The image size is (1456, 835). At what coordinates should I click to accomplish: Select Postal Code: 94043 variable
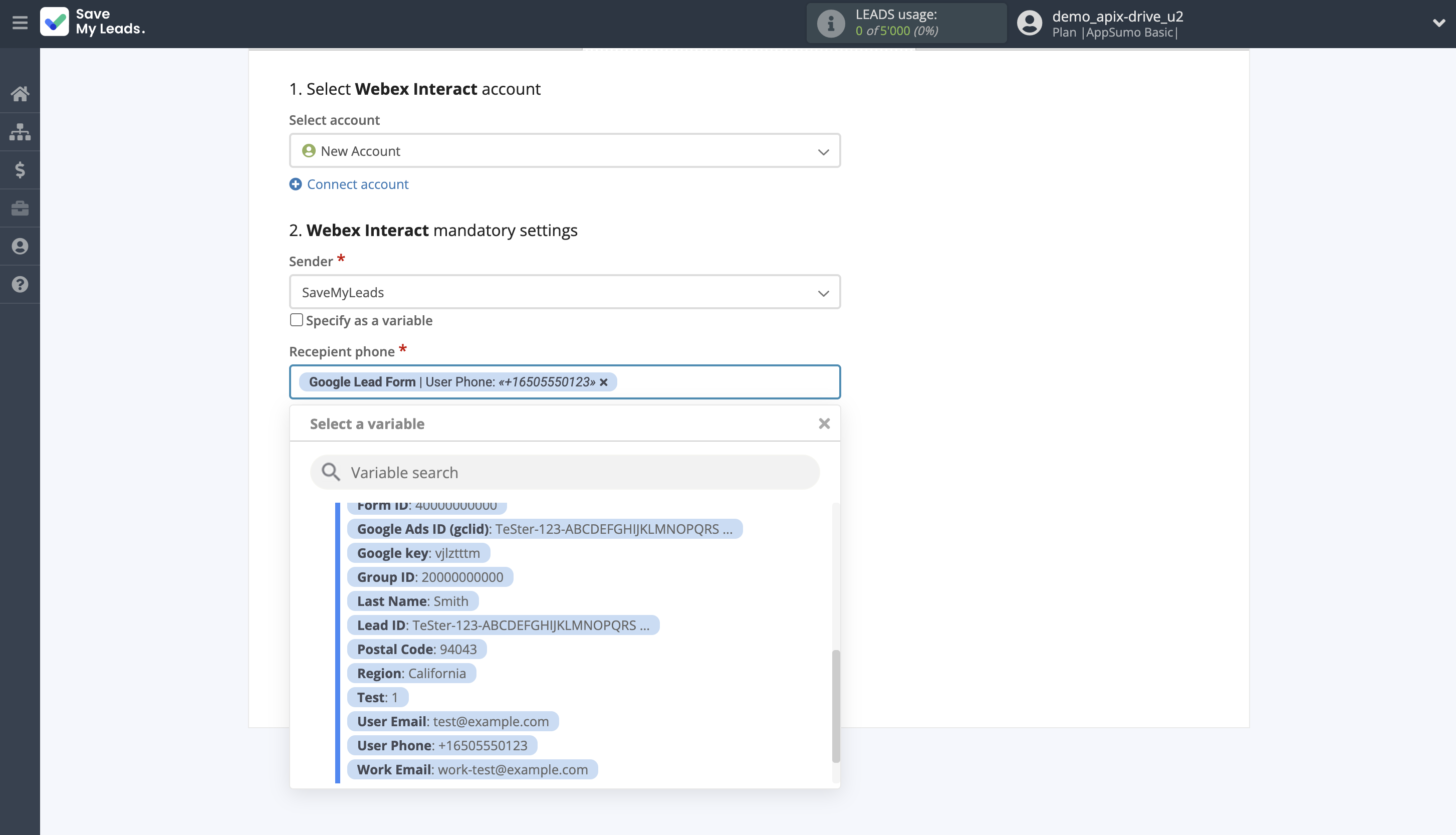417,649
